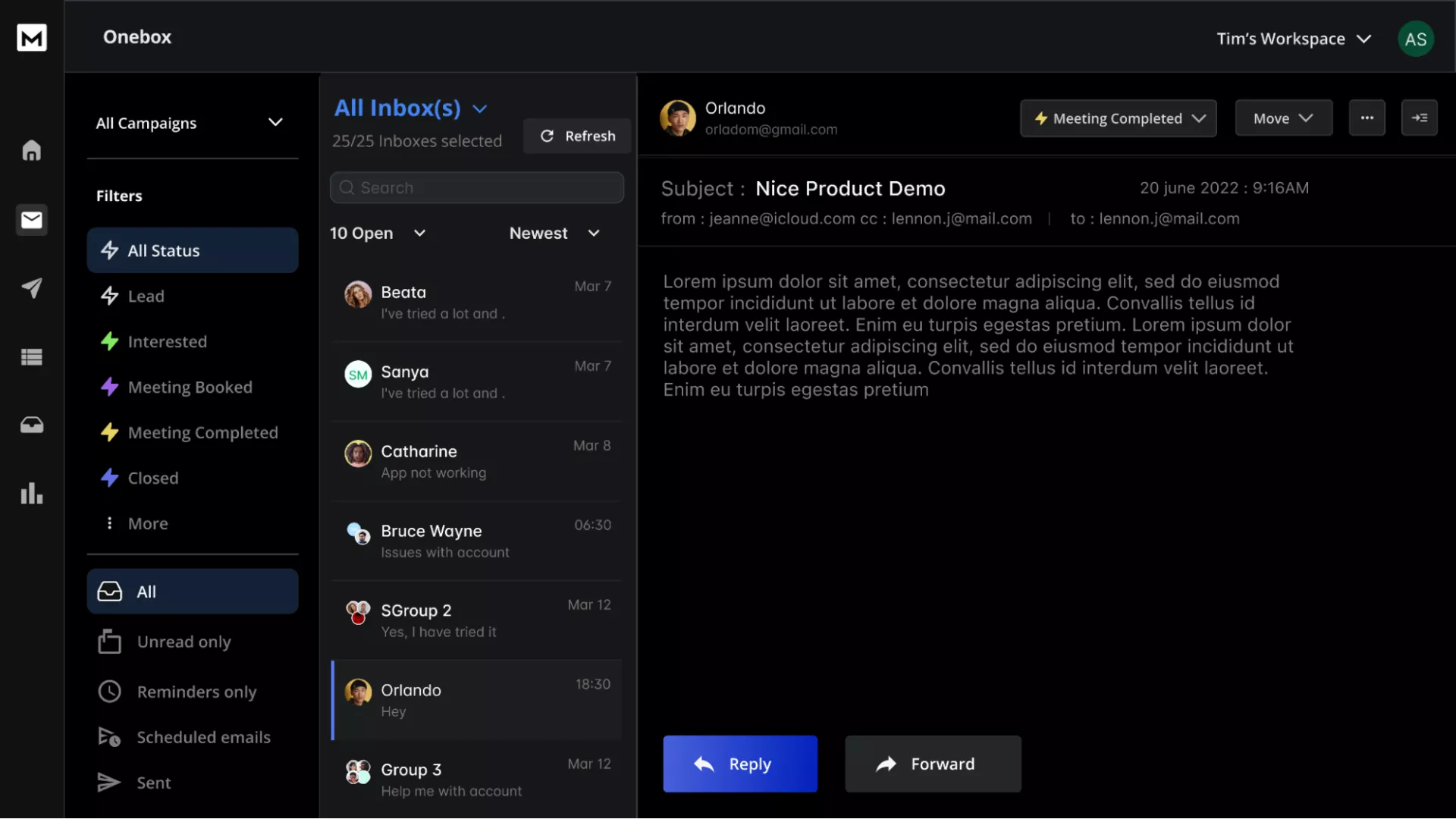The image size is (1456, 819).
Task: Expand the Newest sort dropdown
Action: (554, 233)
